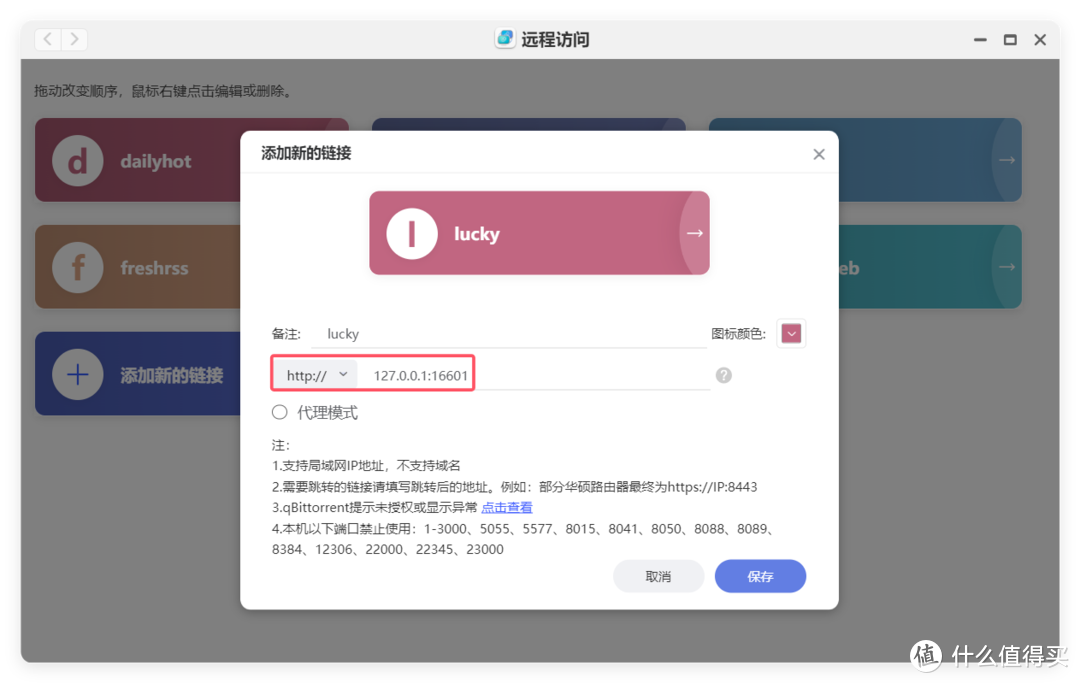1080x683 pixels.
Task: Open the 图标颜色 icon color picker
Action: 791,334
